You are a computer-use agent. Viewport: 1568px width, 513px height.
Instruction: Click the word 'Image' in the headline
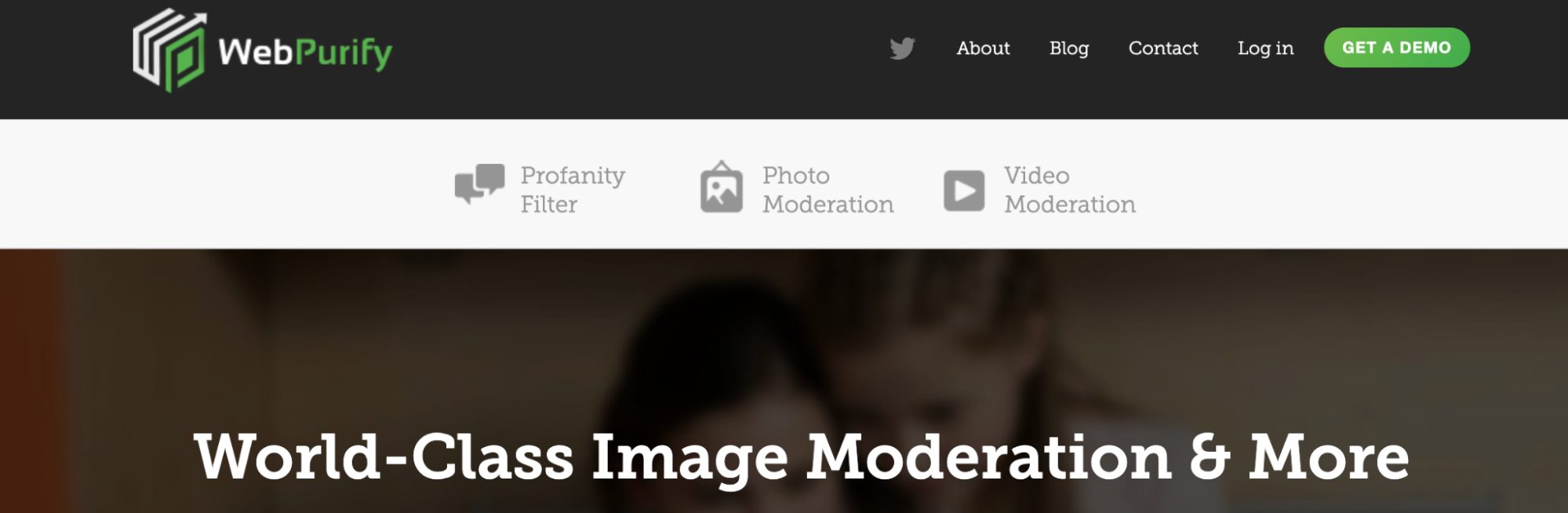click(x=689, y=460)
